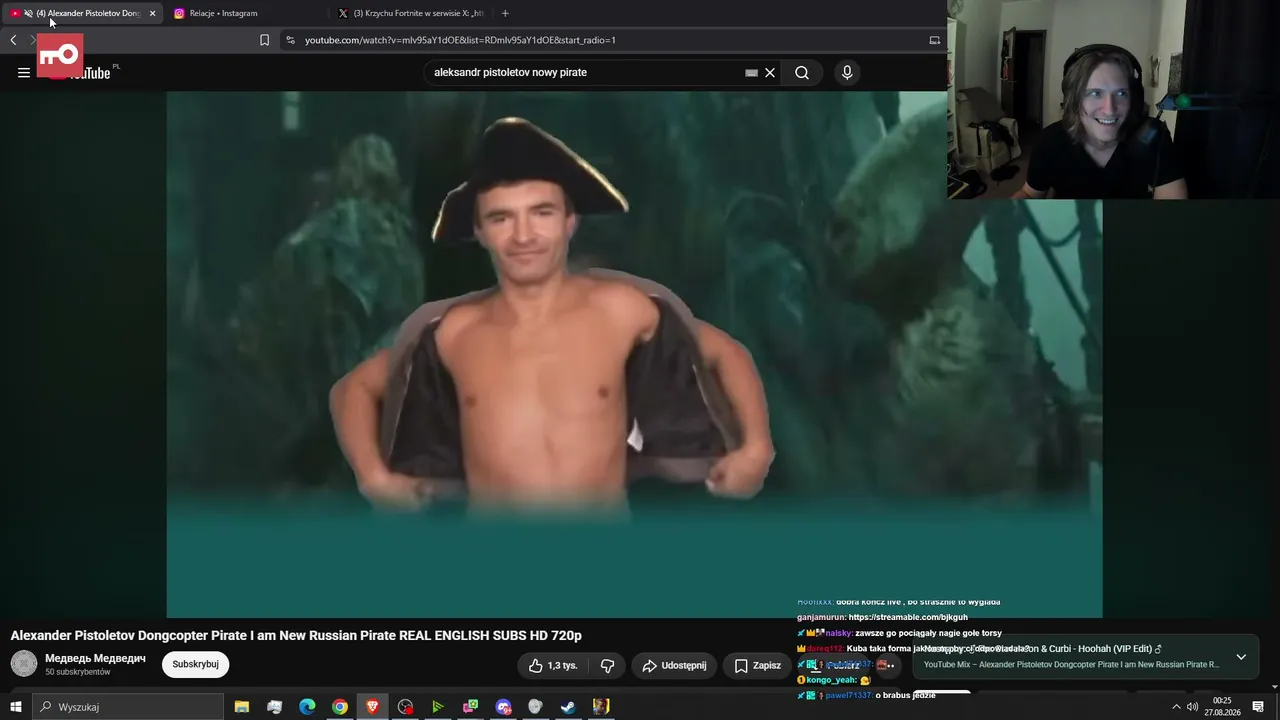
Task: Open the Медведь Медведич channel name link
Action: [95, 658]
